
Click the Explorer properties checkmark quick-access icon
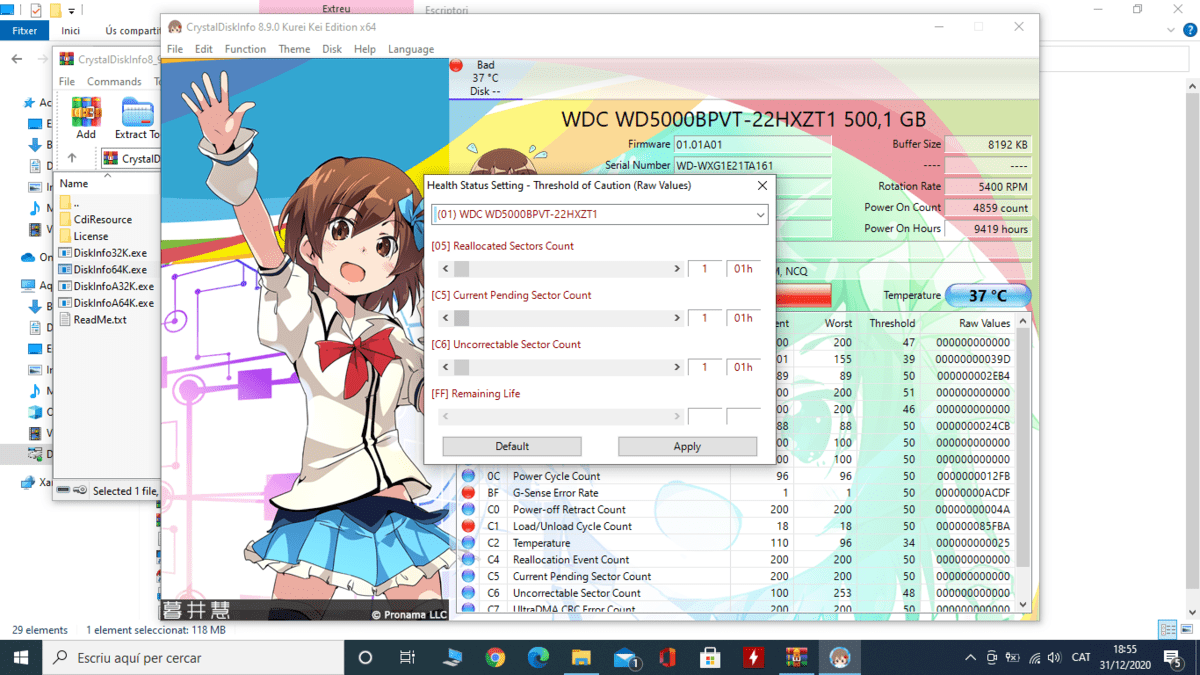pyautogui.click(x=36, y=10)
